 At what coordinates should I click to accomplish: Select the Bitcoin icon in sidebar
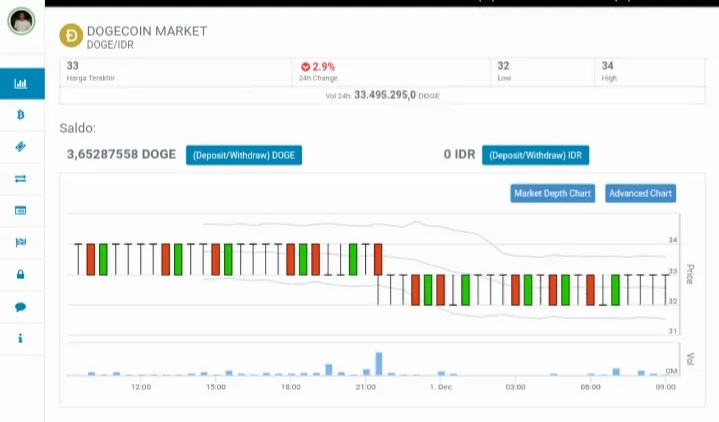[x=21, y=115]
